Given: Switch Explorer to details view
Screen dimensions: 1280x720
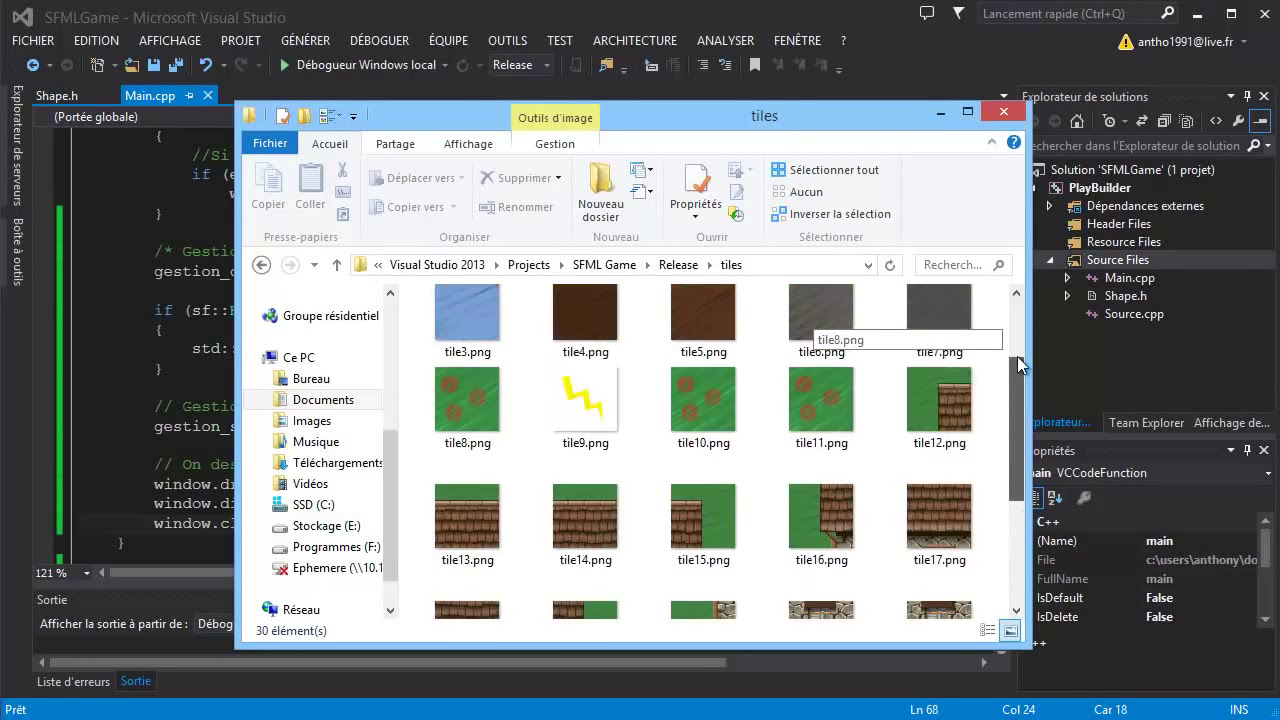Looking at the screenshot, I should (988, 631).
